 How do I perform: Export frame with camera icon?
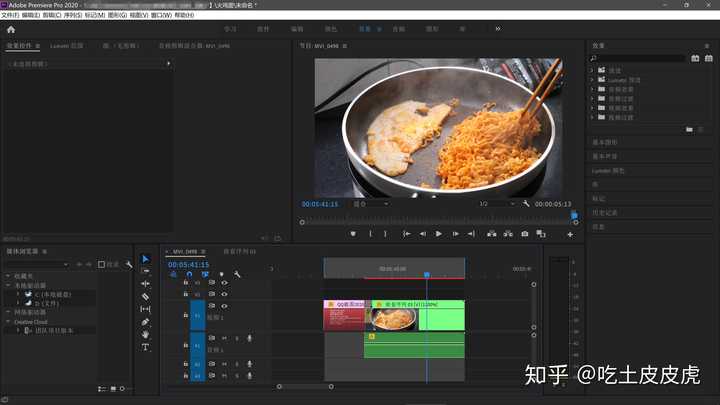click(524, 234)
